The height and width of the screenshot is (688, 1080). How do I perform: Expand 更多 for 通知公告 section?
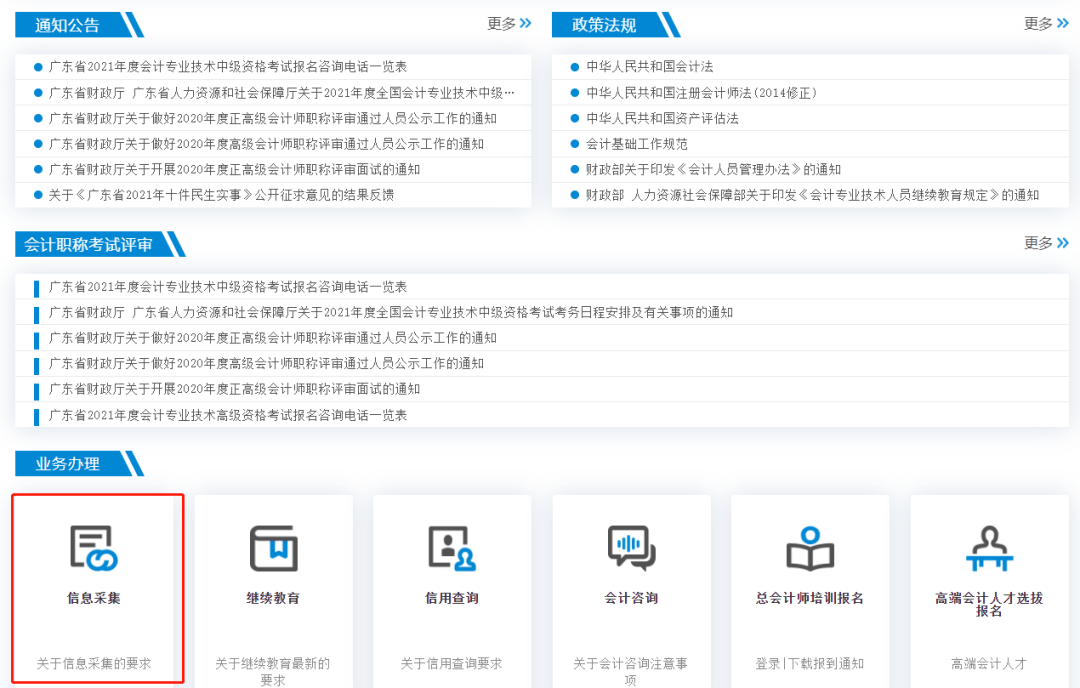509,23
